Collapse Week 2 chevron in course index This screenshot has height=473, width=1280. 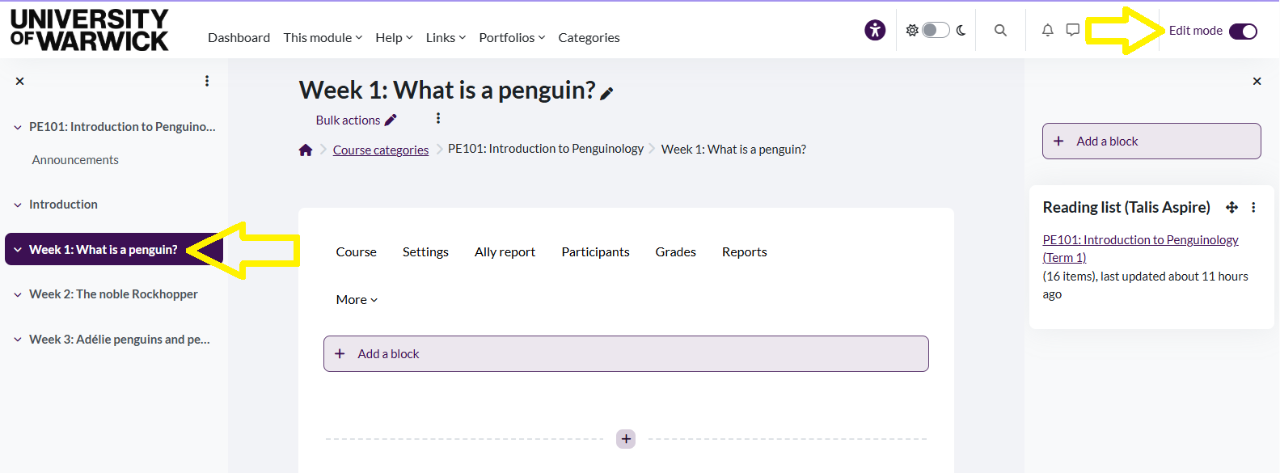point(17,295)
